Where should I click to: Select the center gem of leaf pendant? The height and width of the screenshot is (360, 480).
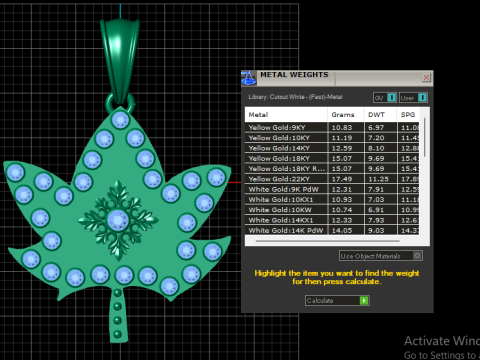[118, 220]
